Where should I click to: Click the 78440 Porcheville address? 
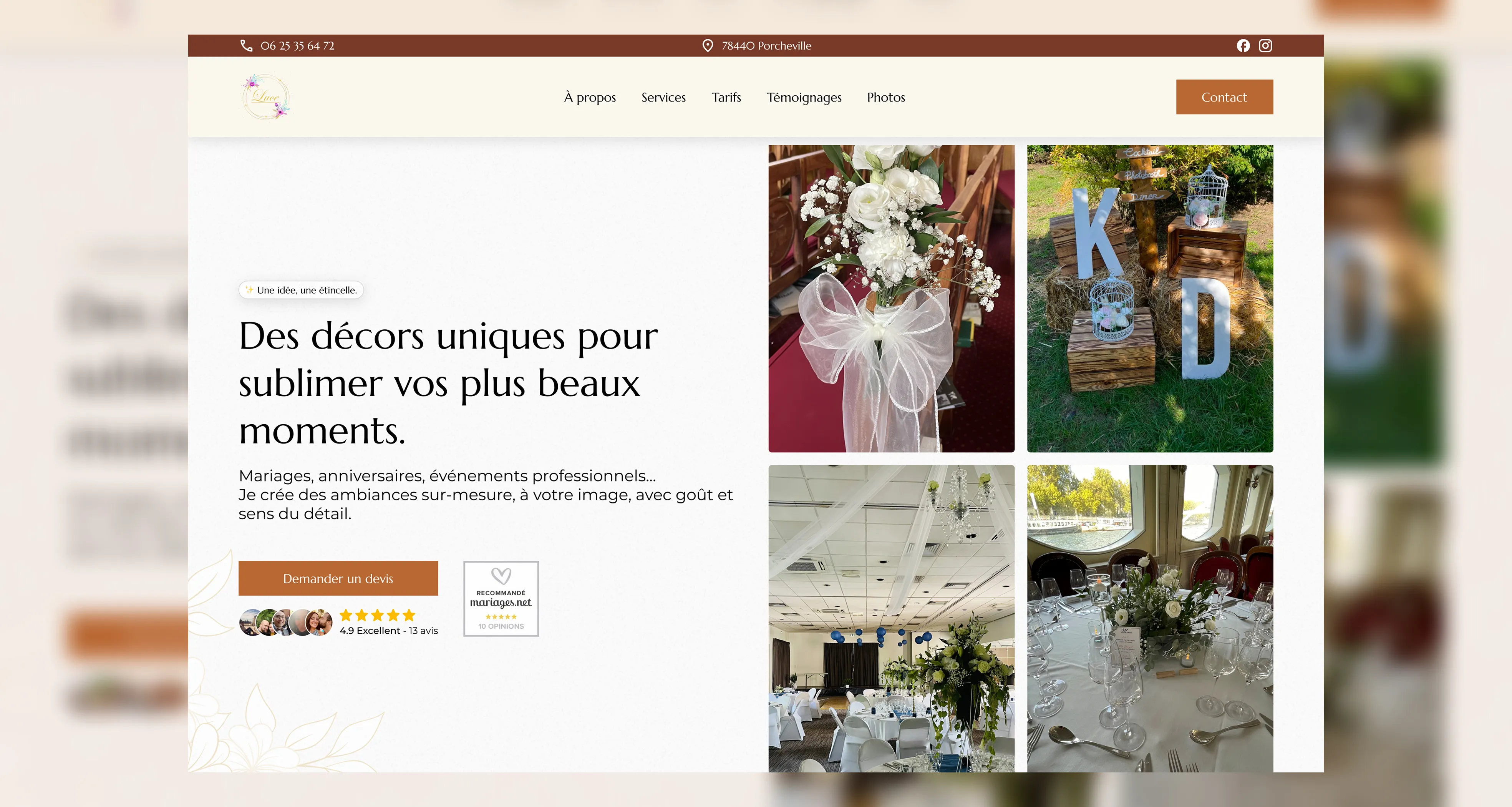(767, 46)
